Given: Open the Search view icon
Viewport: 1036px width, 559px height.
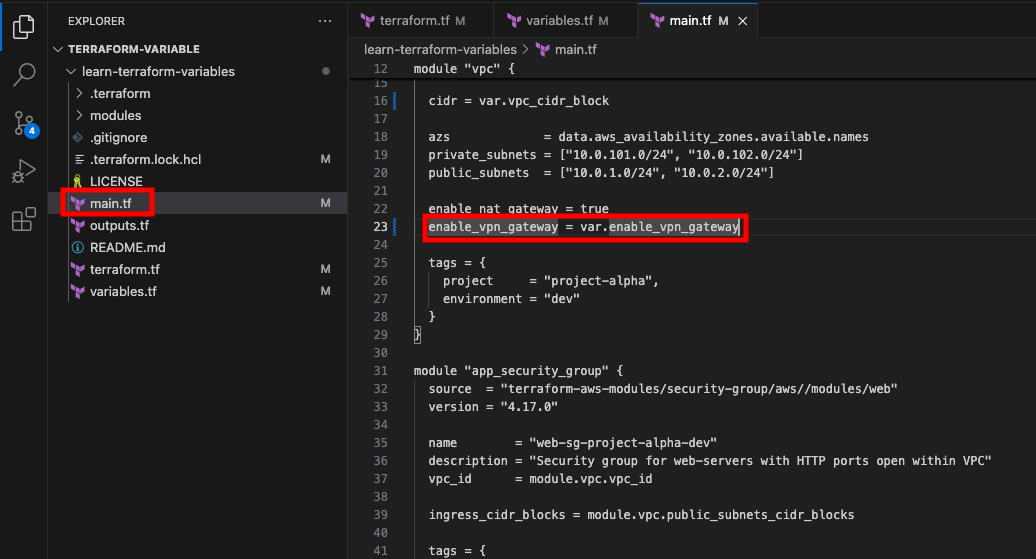Looking at the screenshot, I should pos(24,74).
